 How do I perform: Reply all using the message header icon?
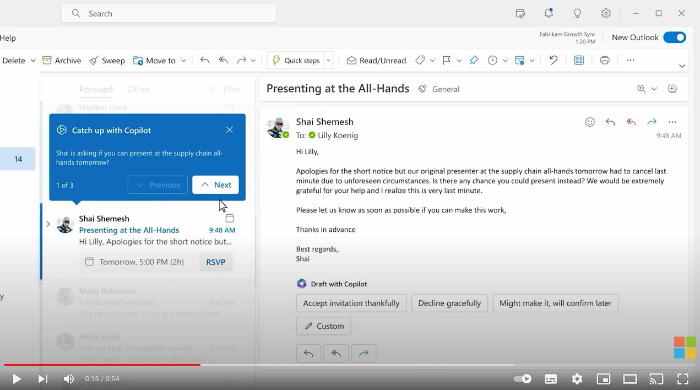coord(631,122)
